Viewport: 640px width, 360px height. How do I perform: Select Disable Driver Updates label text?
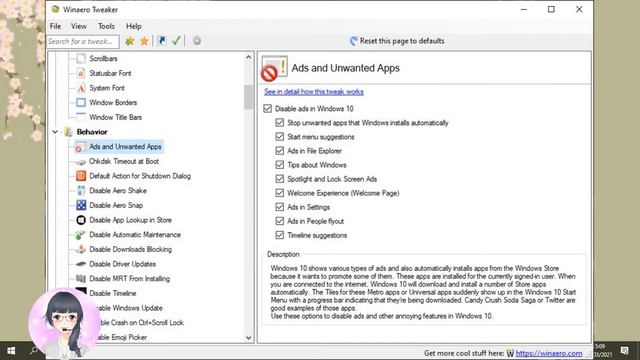[122, 264]
